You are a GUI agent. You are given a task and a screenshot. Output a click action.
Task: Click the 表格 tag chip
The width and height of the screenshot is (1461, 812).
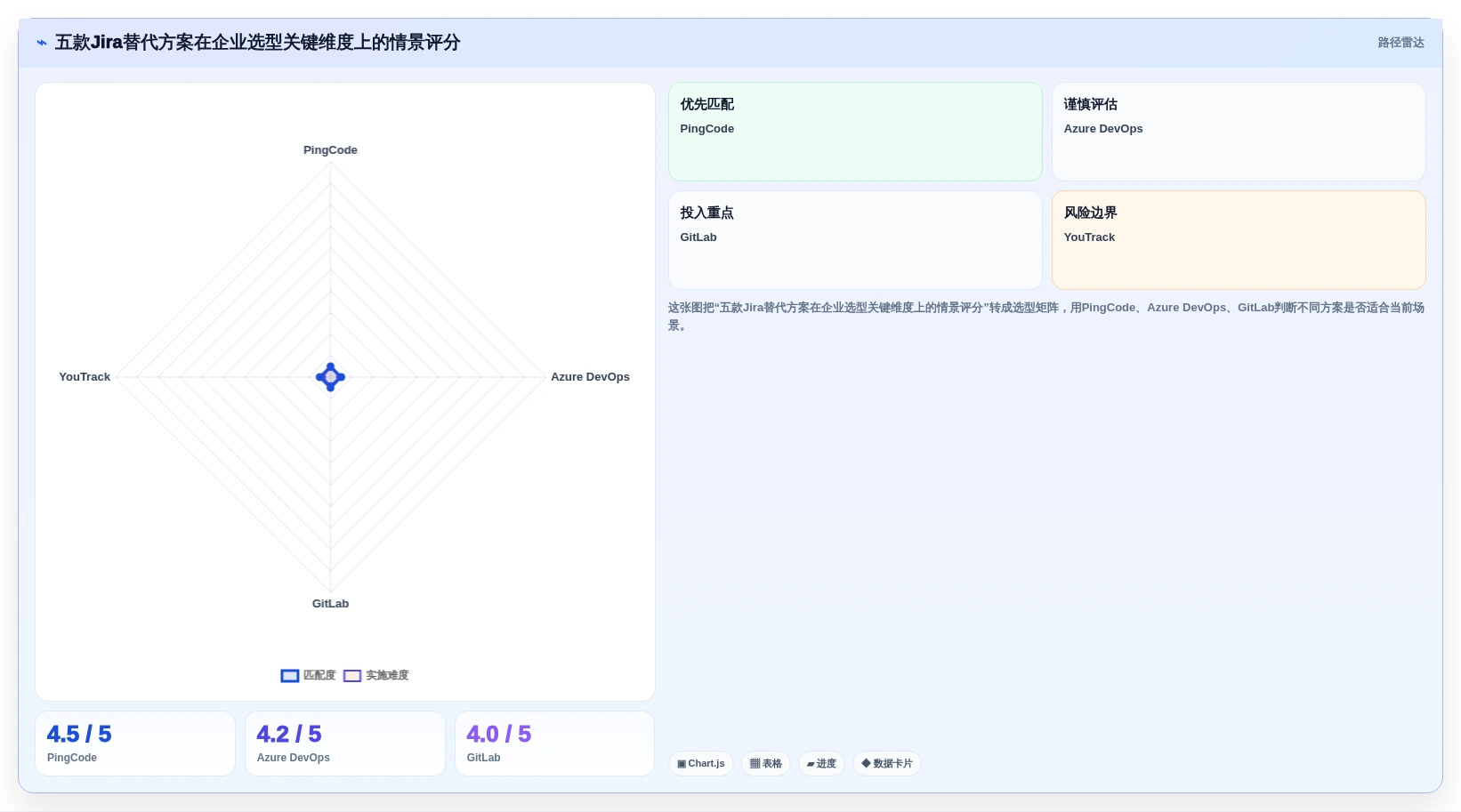click(x=766, y=764)
